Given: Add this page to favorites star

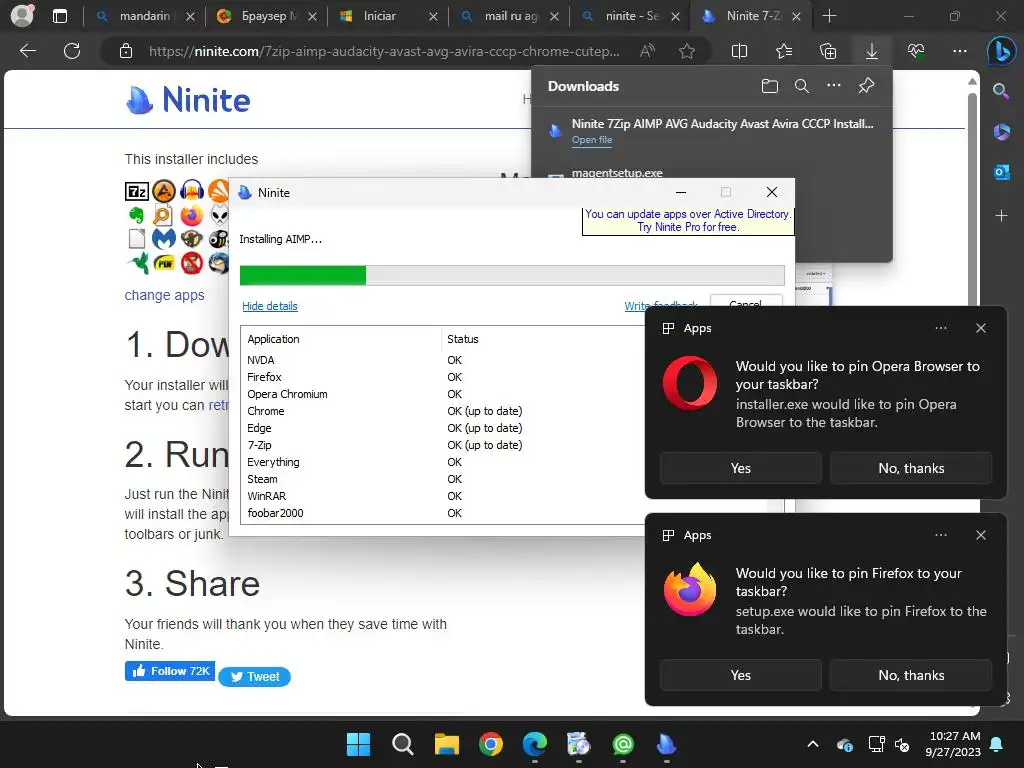Looking at the screenshot, I should pyautogui.click(x=686, y=51).
